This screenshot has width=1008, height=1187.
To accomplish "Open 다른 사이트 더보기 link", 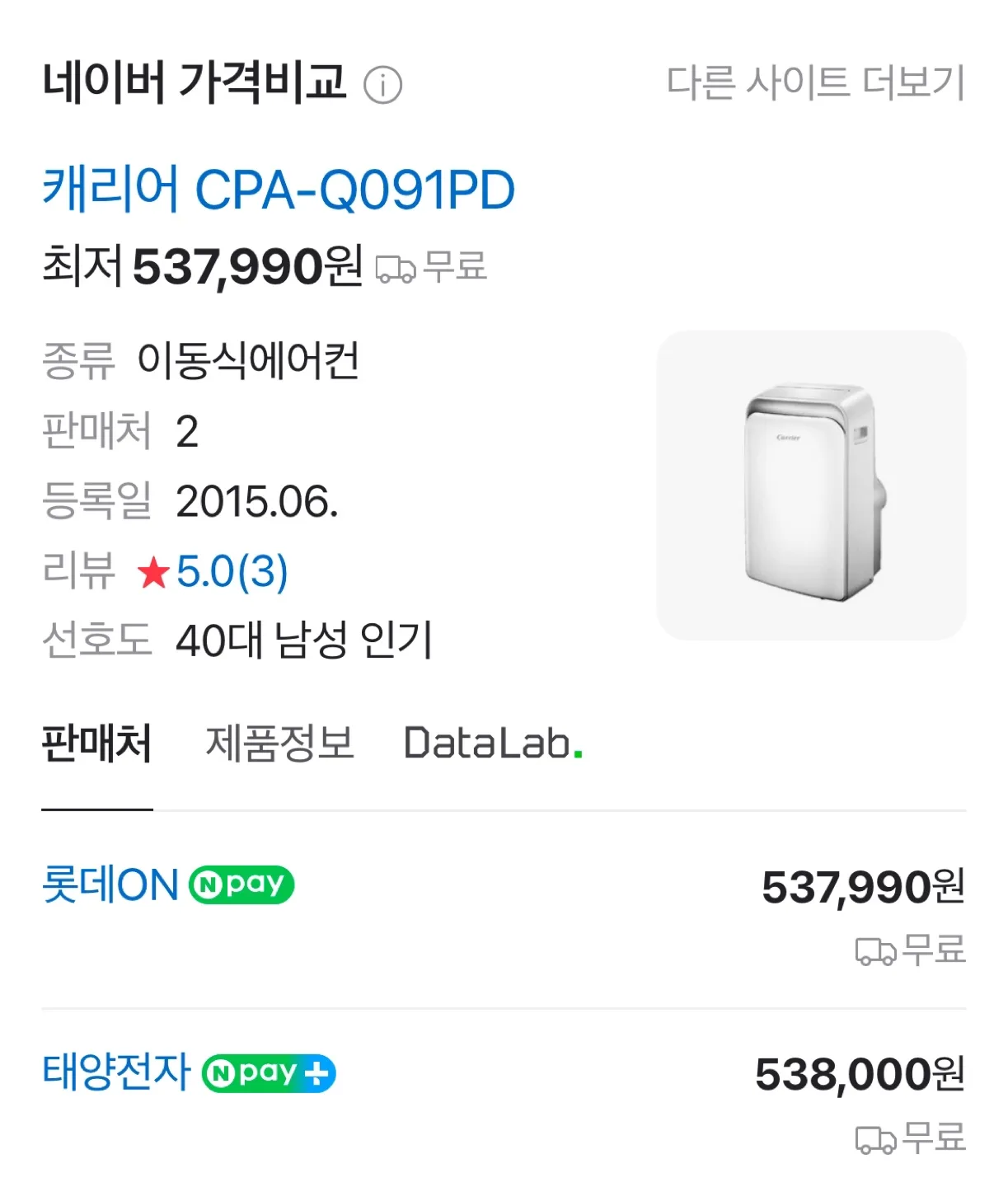I will 815,82.
